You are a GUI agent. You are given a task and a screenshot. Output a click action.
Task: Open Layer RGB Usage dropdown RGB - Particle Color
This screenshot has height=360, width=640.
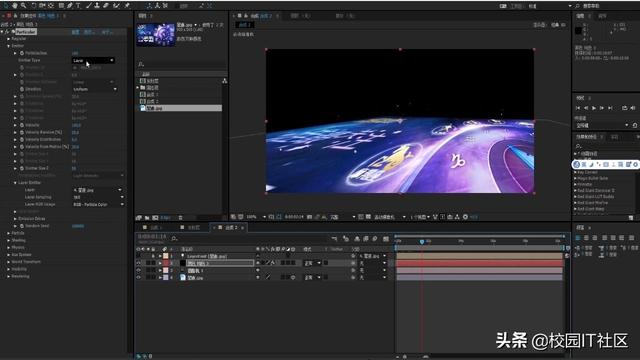[98, 204]
